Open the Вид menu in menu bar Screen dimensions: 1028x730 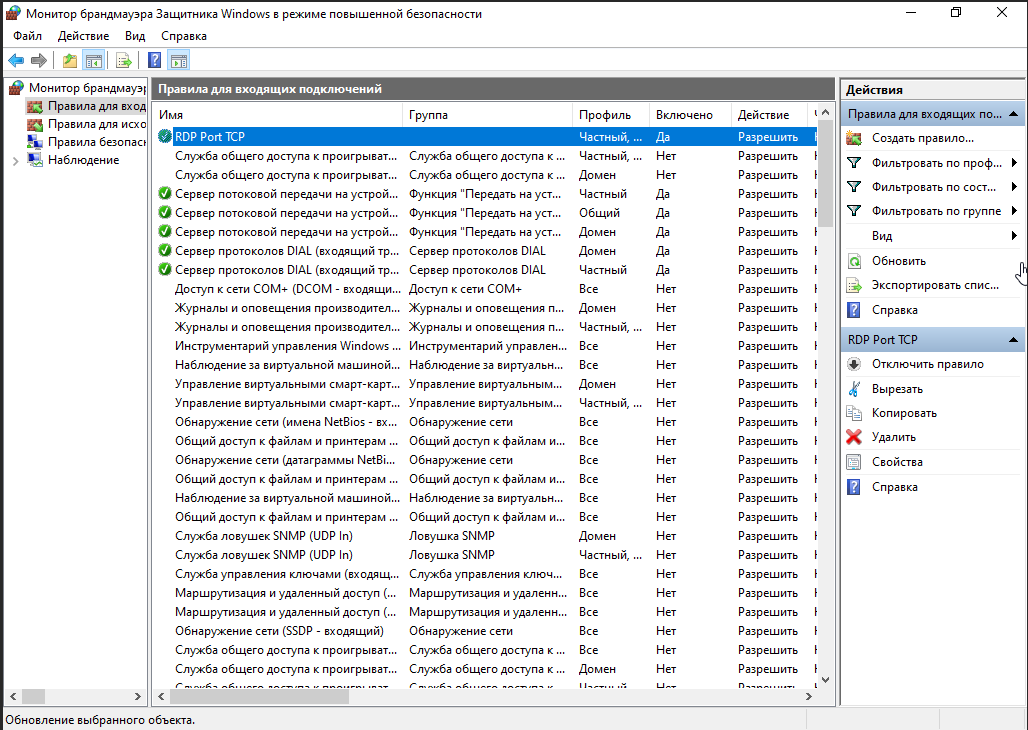[135, 35]
